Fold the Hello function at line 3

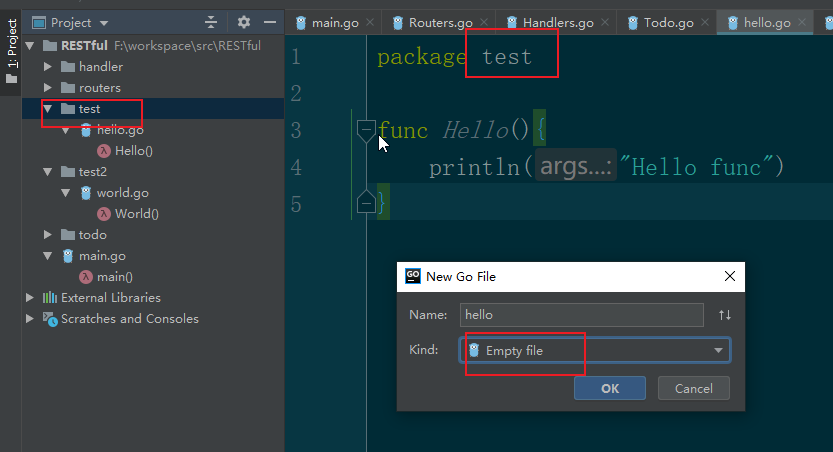[x=366, y=131]
